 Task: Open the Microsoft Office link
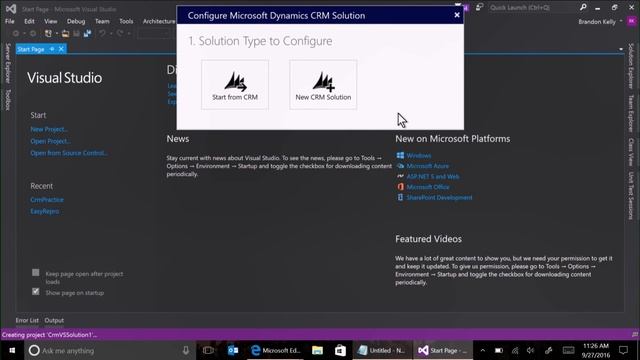click(428, 187)
